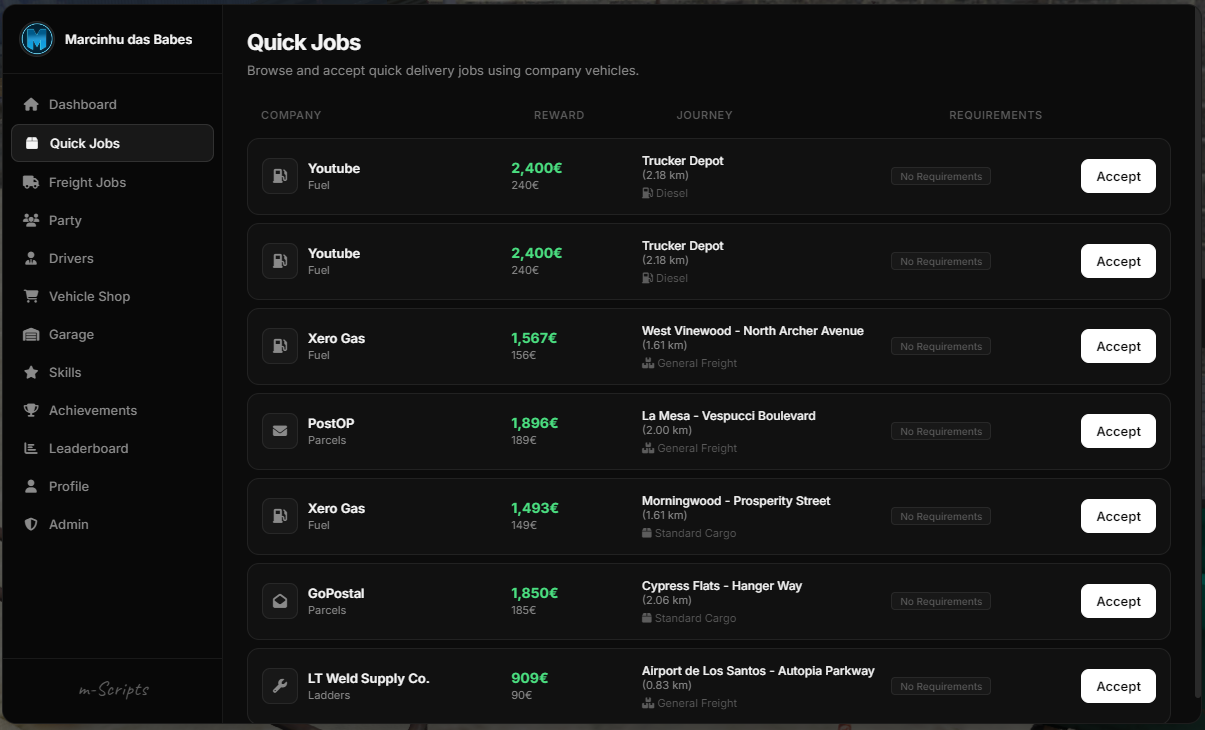Select 'Cypress Flats - Hanger Way' journey text
Image resolution: width=1205 pixels, height=730 pixels.
(722, 586)
